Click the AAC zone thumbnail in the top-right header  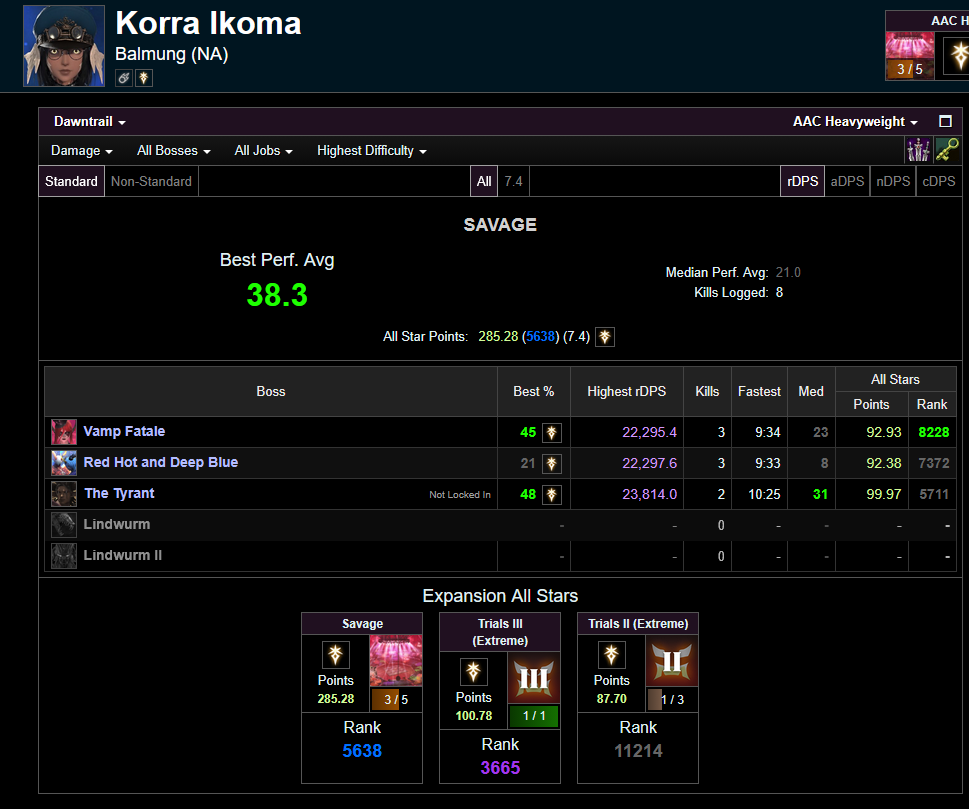tap(910, 56)
